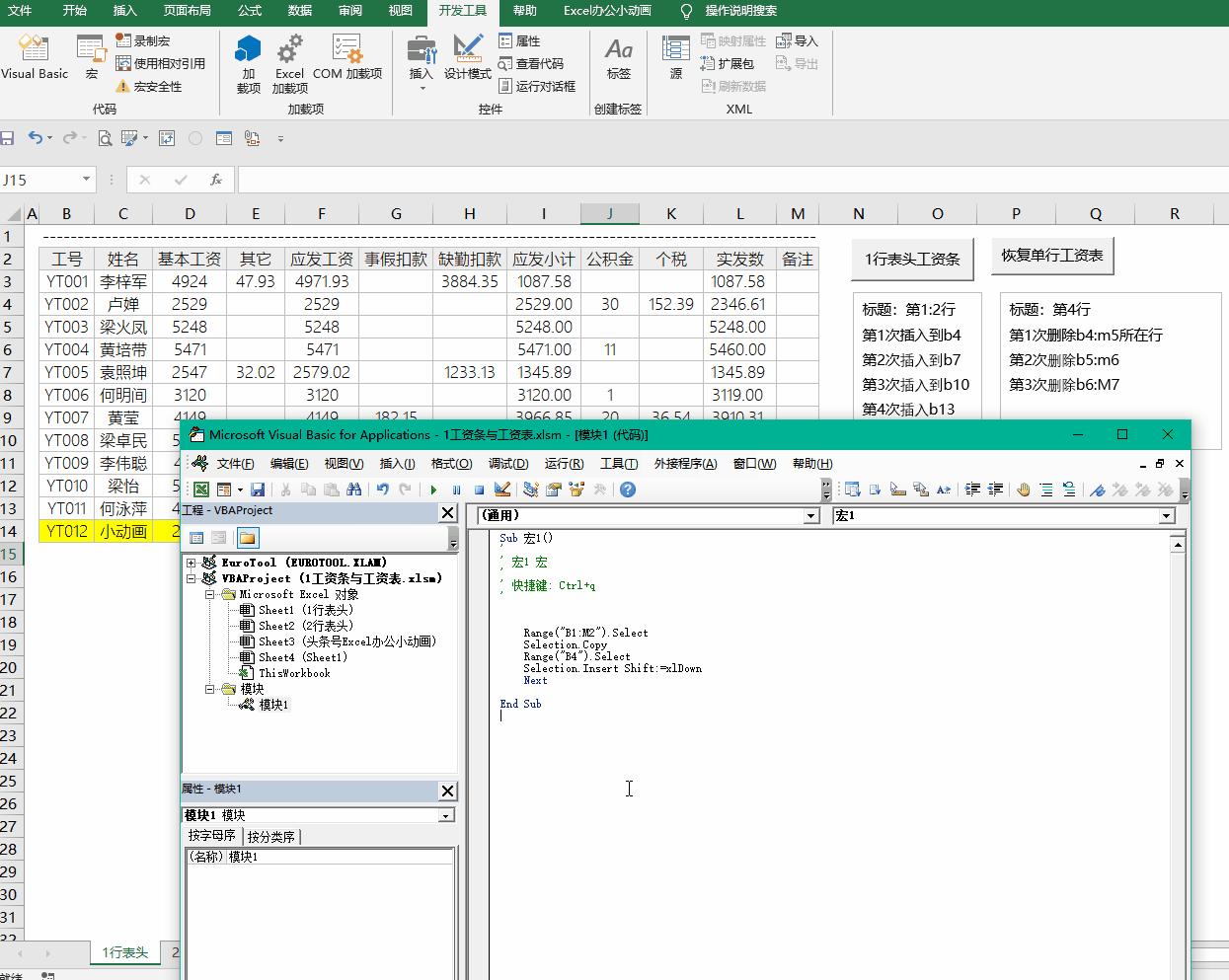Screen dimensions: 1229x980
Task: Switch to the 按分类序 properties tab
Action: click(271, 836)
